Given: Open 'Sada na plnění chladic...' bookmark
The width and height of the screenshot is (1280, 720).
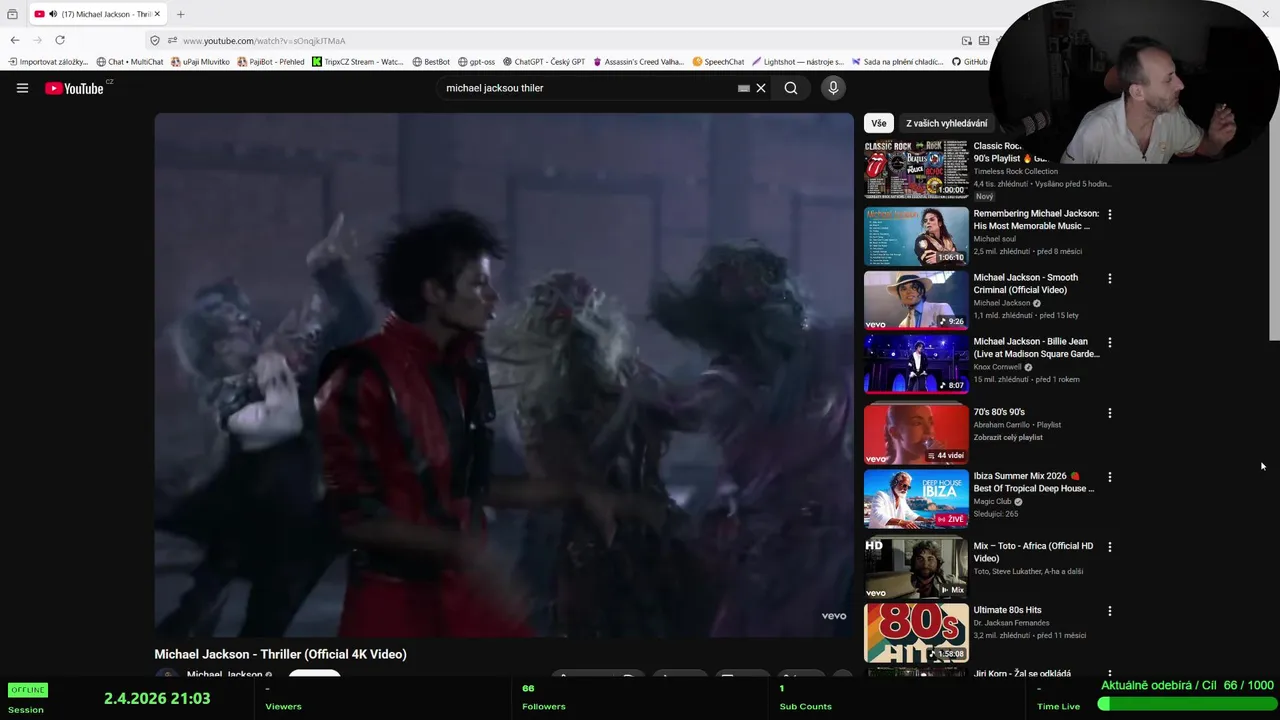Looking at the screenshot, I should [897, 62].
